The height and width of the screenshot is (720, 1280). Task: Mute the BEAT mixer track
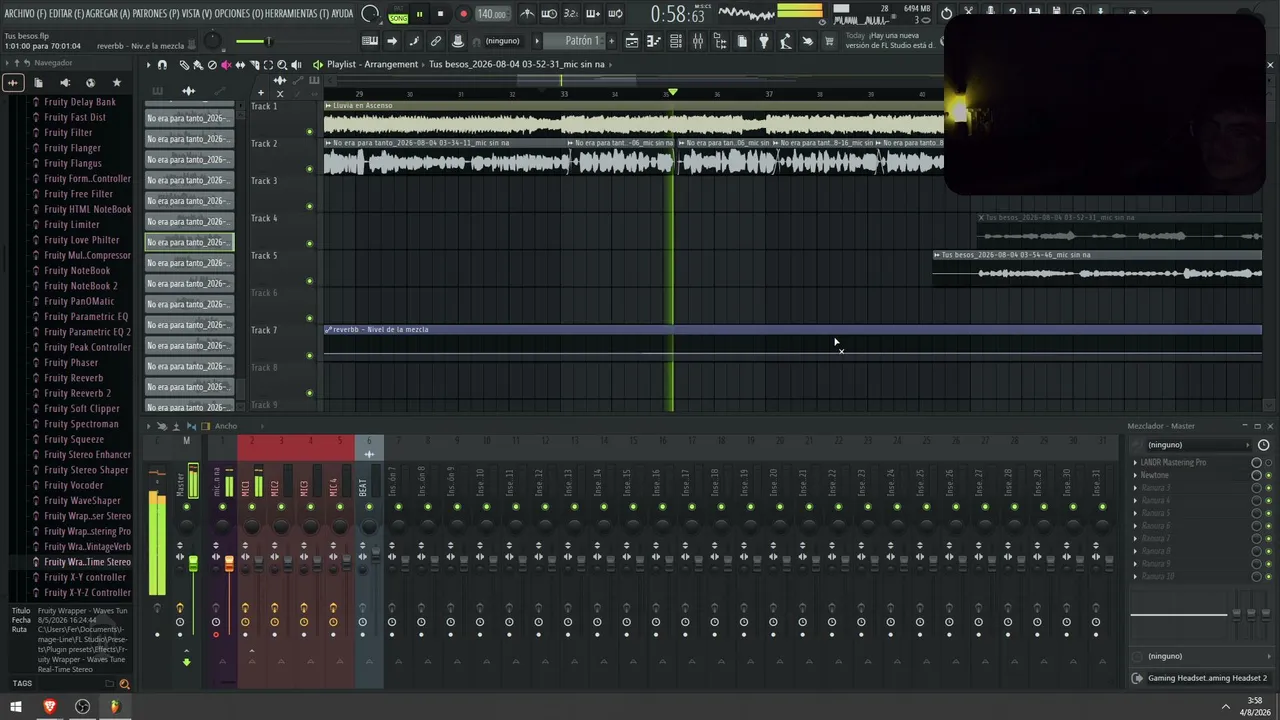pos(369,507)
